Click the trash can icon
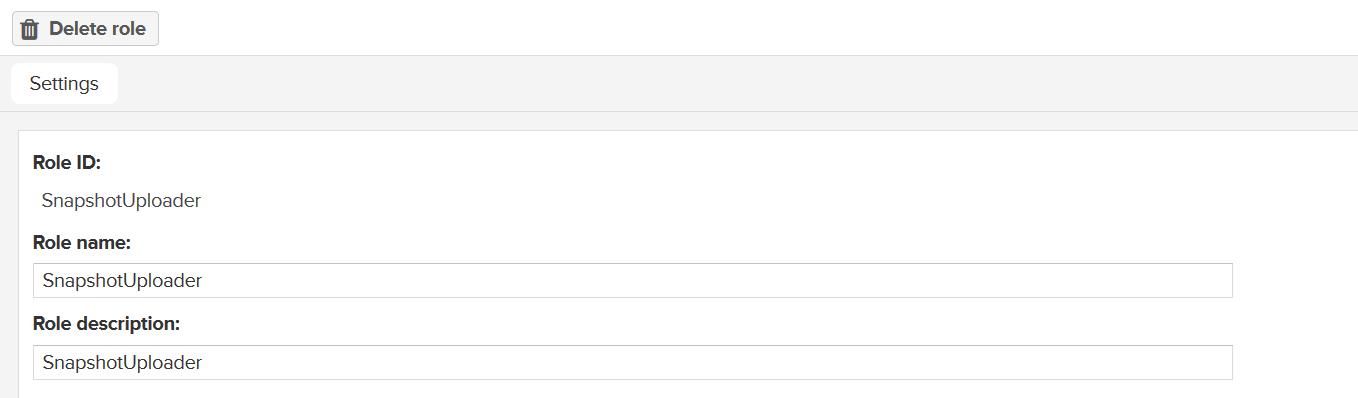 click(x=30, y=29)
